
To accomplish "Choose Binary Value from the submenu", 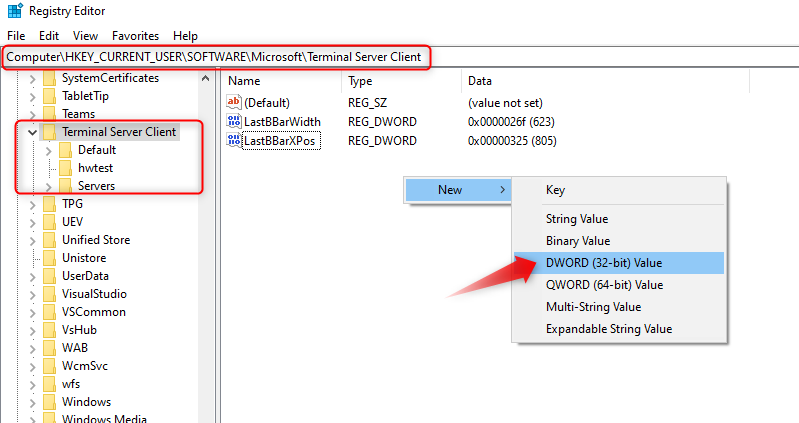I will click(619, 241).
